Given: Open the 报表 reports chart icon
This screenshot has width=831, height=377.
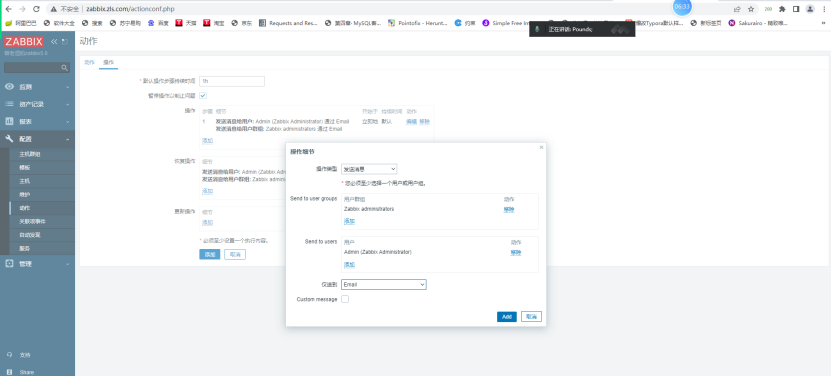Looking at the screenshot, I should [9, 121].
